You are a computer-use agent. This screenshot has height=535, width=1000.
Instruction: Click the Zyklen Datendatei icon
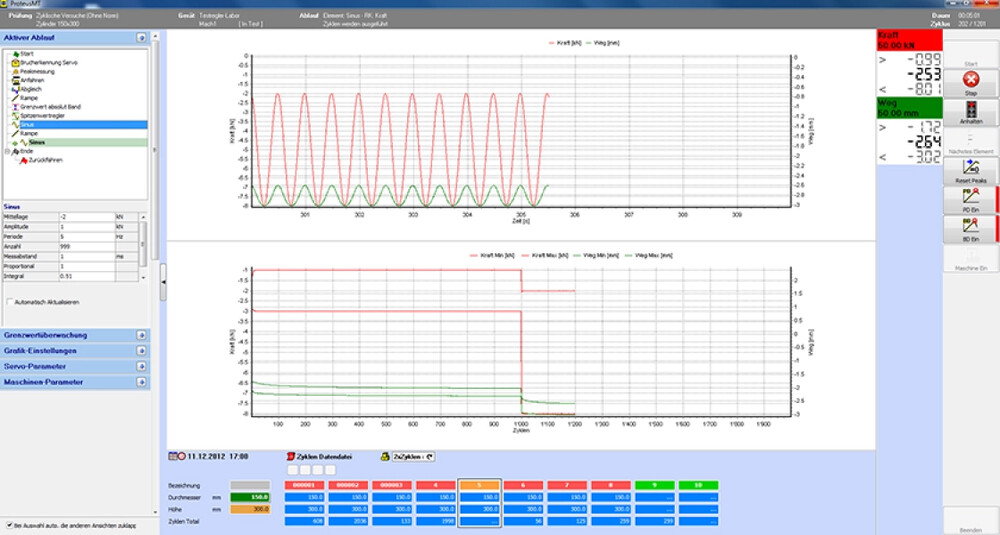[x=291, y=457]
